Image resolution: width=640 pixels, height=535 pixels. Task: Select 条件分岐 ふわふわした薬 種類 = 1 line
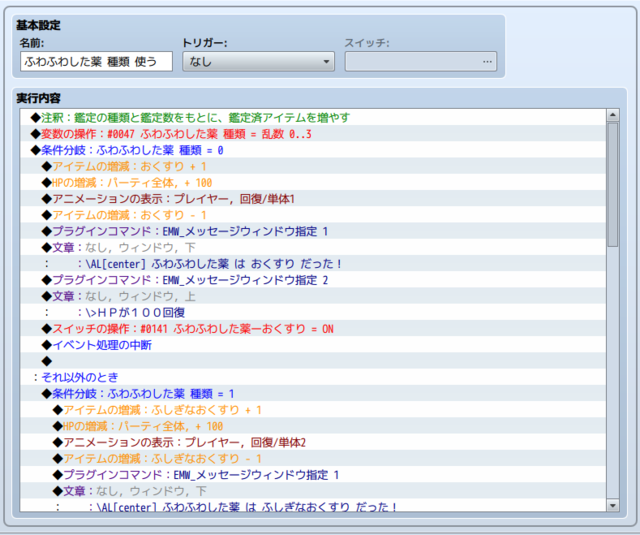coord(313,394)
